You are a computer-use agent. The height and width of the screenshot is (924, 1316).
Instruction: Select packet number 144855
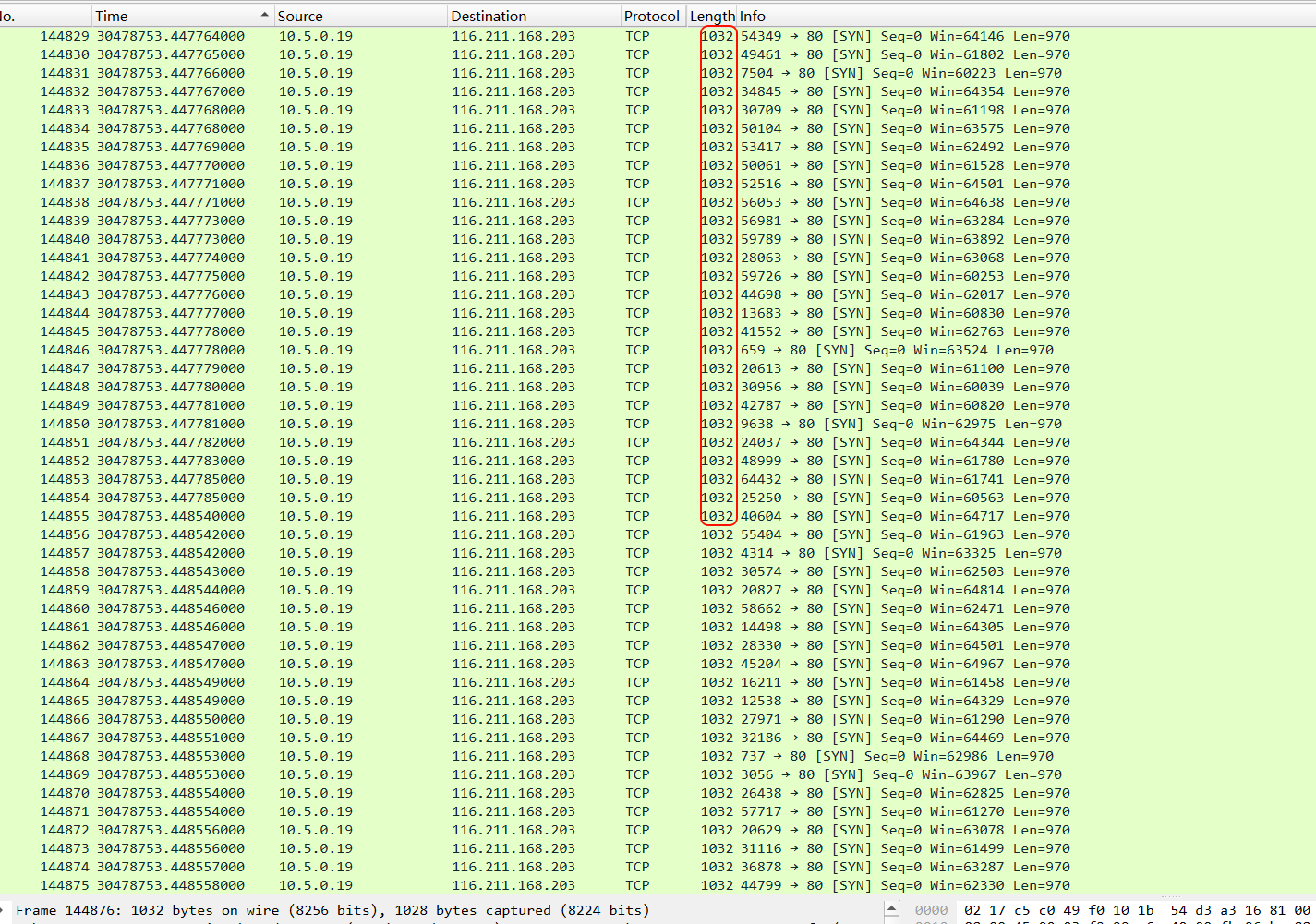65,516
